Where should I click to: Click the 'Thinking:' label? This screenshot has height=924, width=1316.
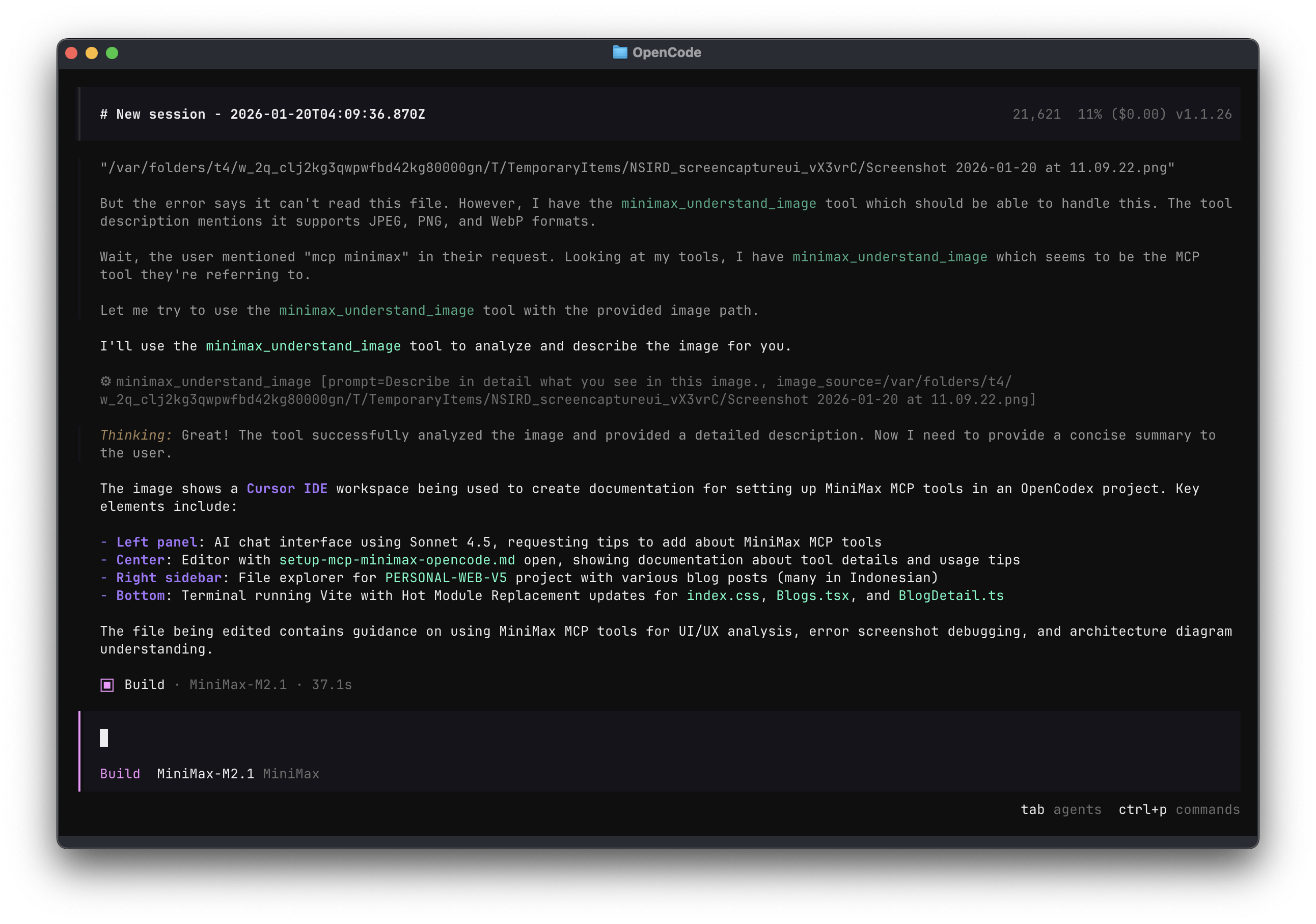[136, 435]
